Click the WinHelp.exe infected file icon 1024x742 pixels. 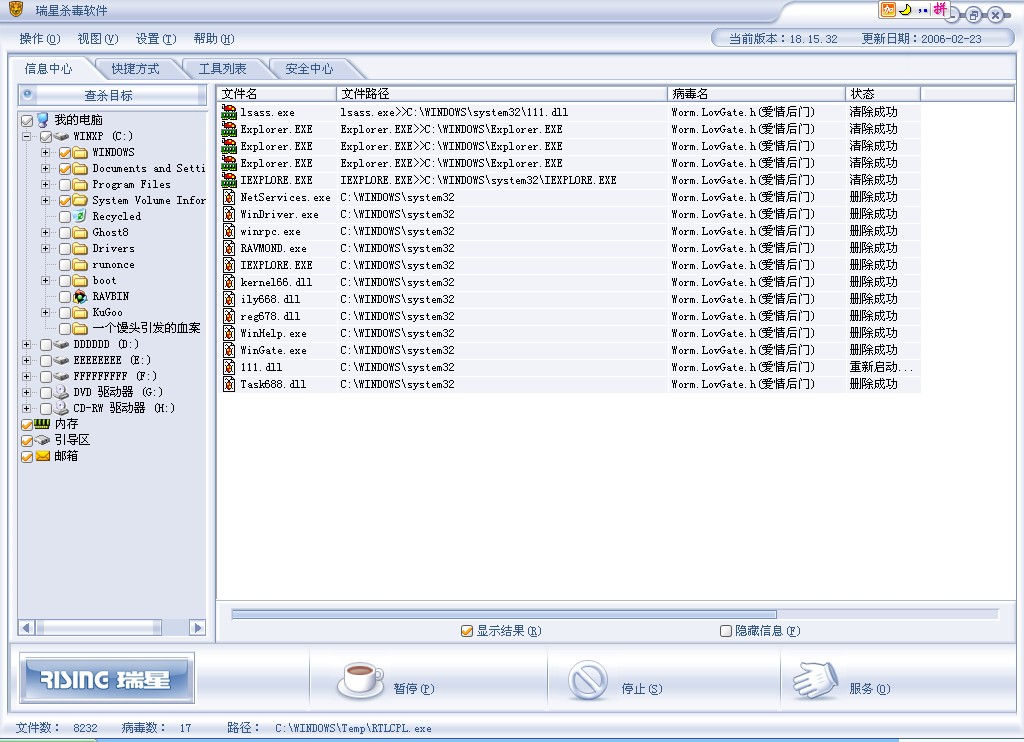pyautogui.click(x=229, y=332)
